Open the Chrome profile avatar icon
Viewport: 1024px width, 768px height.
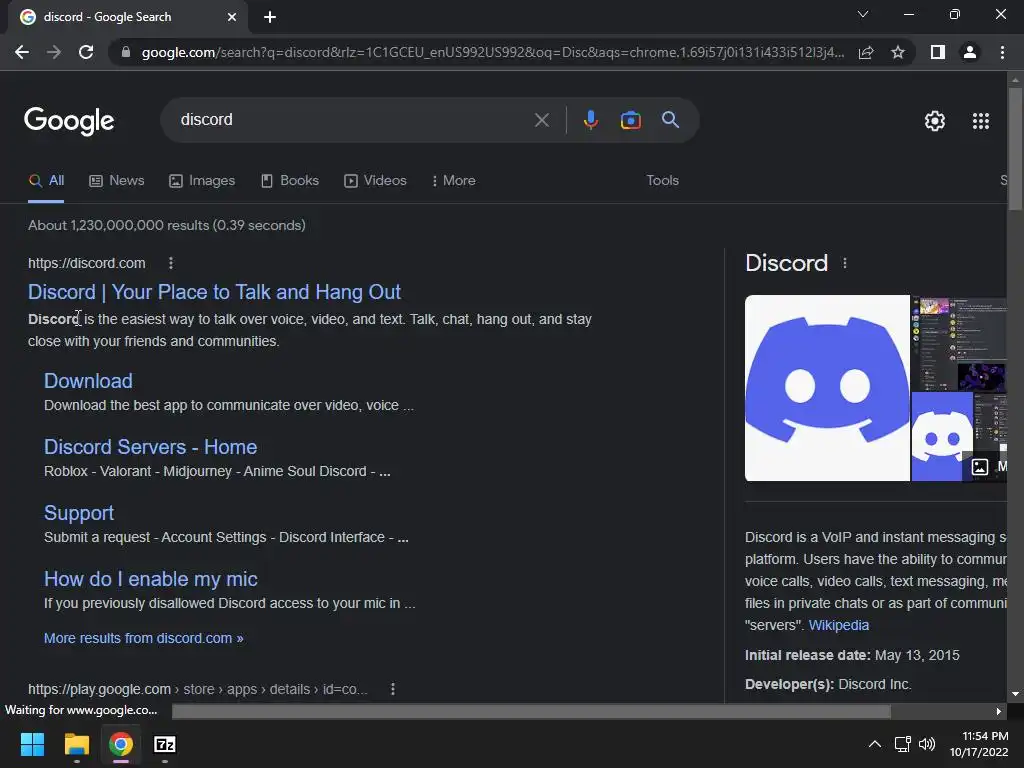pos(970,52)
